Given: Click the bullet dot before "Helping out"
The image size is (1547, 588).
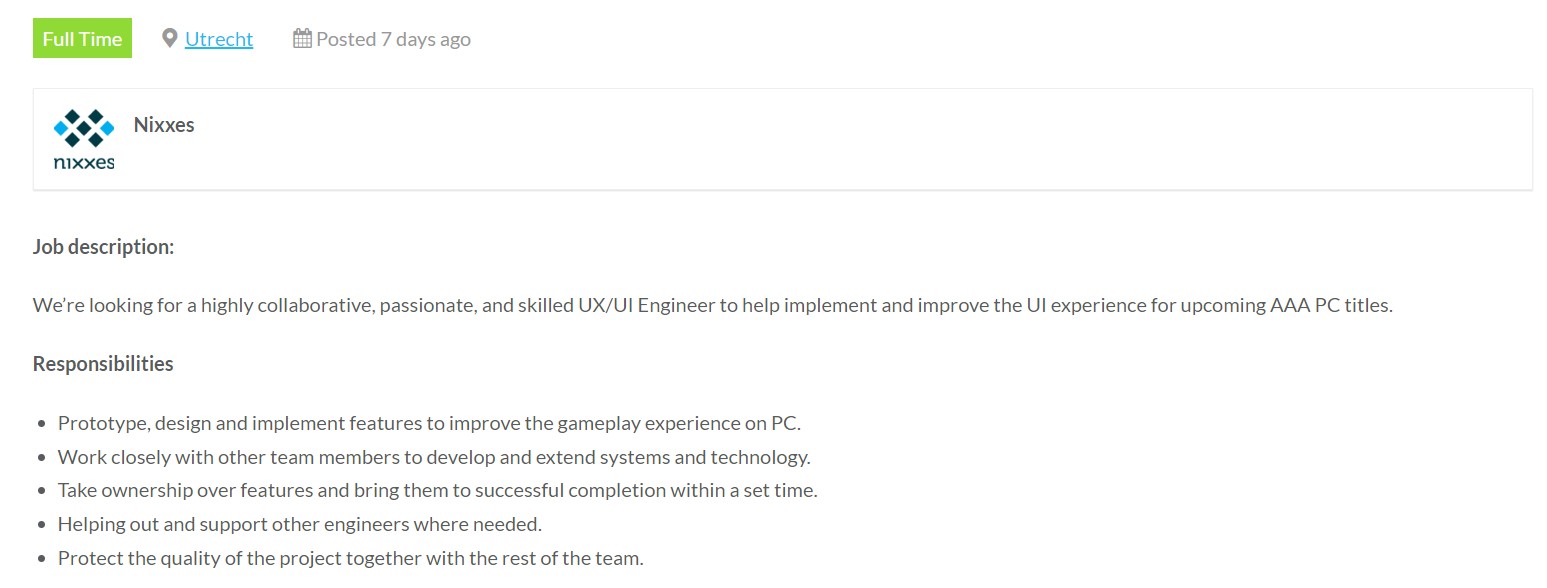Looking at the screenshot, I should (x=41, y=525).
